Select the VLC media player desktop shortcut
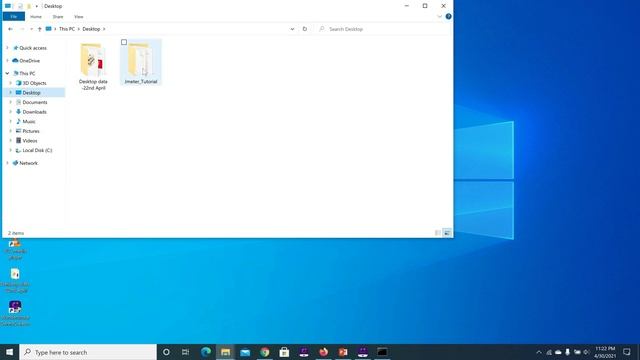640x360 pixels. (16, 249)
